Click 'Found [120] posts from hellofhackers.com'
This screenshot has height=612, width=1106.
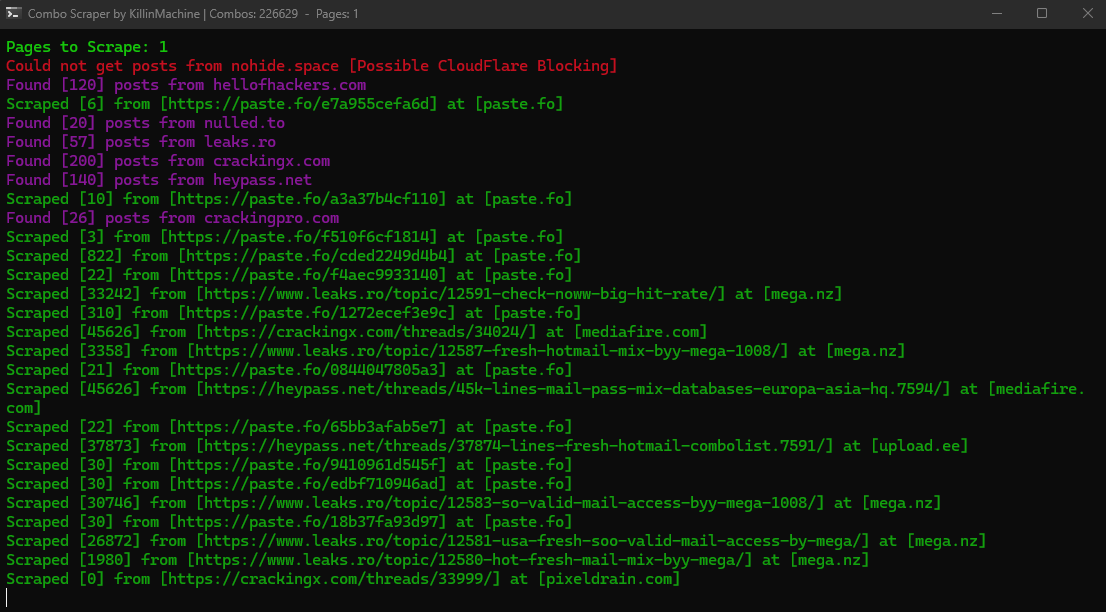pos(186,85)
